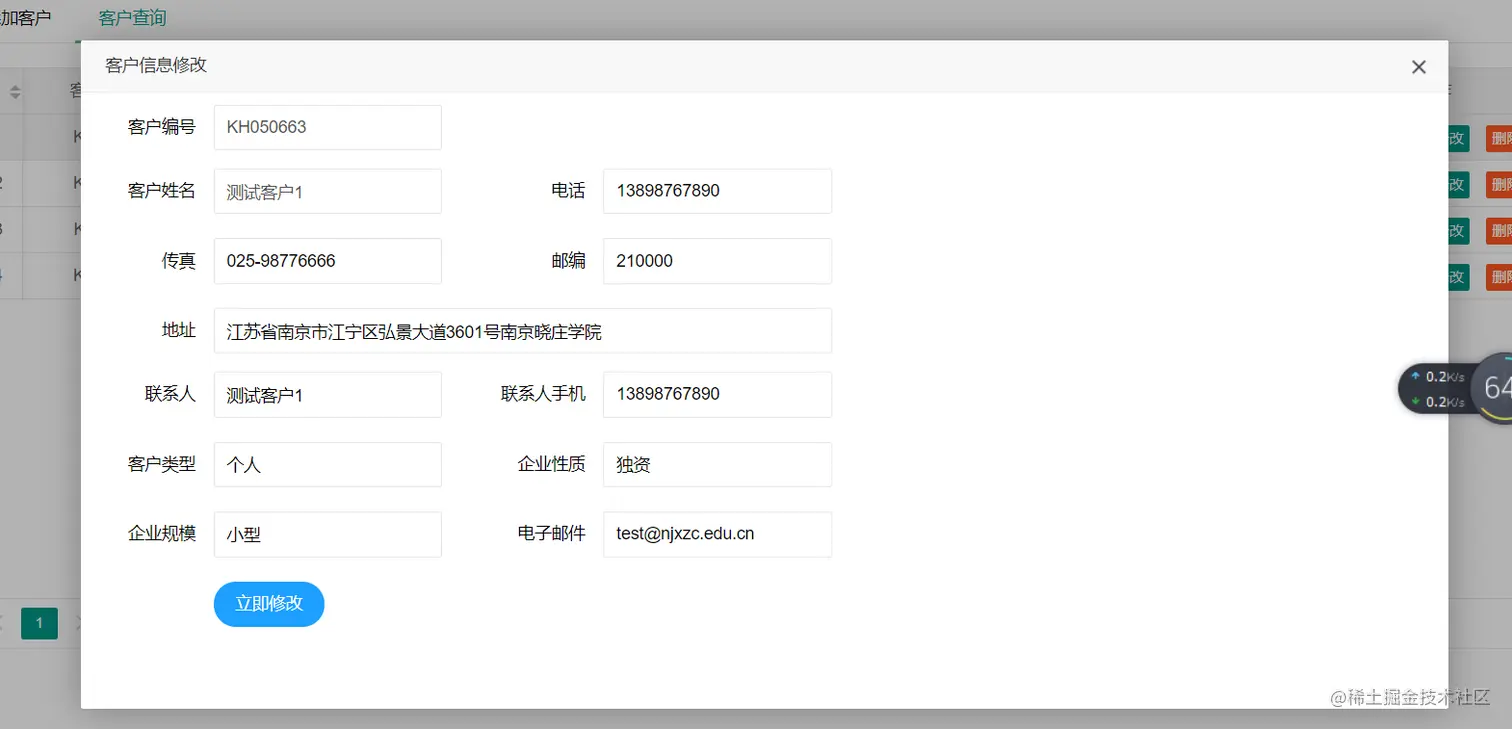Screen dimensions: 1512x729
Task: Focus the 电子邮件 field with test@njxzc.edu.cn
Action: pyautogui.click(x=717, y=535)
